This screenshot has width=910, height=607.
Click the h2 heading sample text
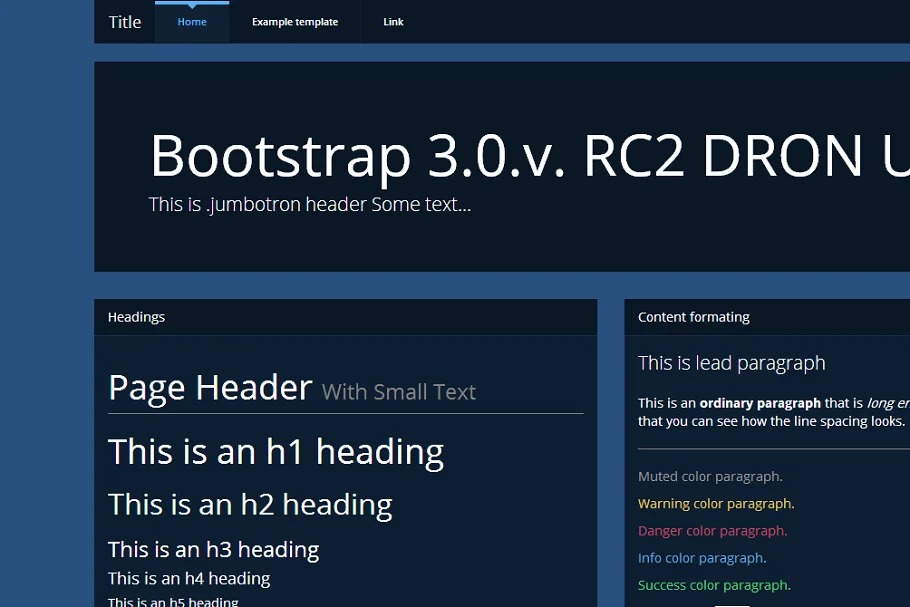[250, 505]
